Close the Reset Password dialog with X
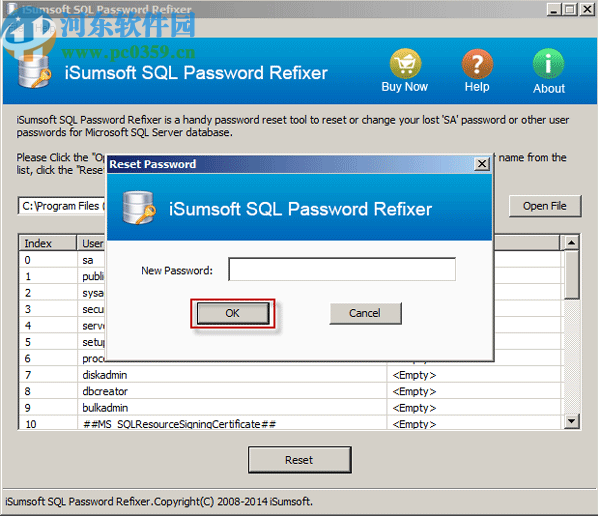The width and height of the screenshot is (598, 518). [482, 164]
